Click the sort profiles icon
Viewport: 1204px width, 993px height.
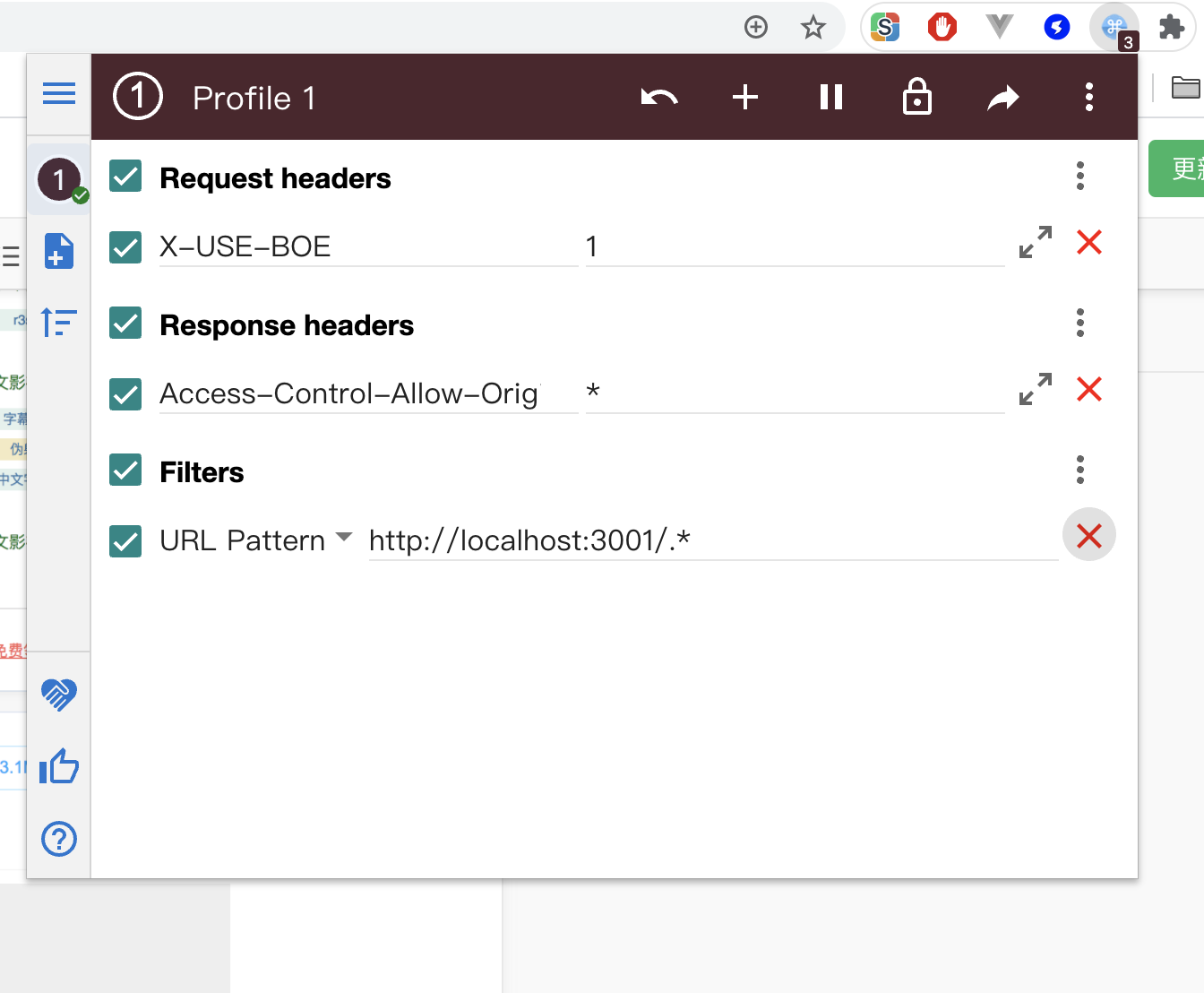[x=59, y=322]
